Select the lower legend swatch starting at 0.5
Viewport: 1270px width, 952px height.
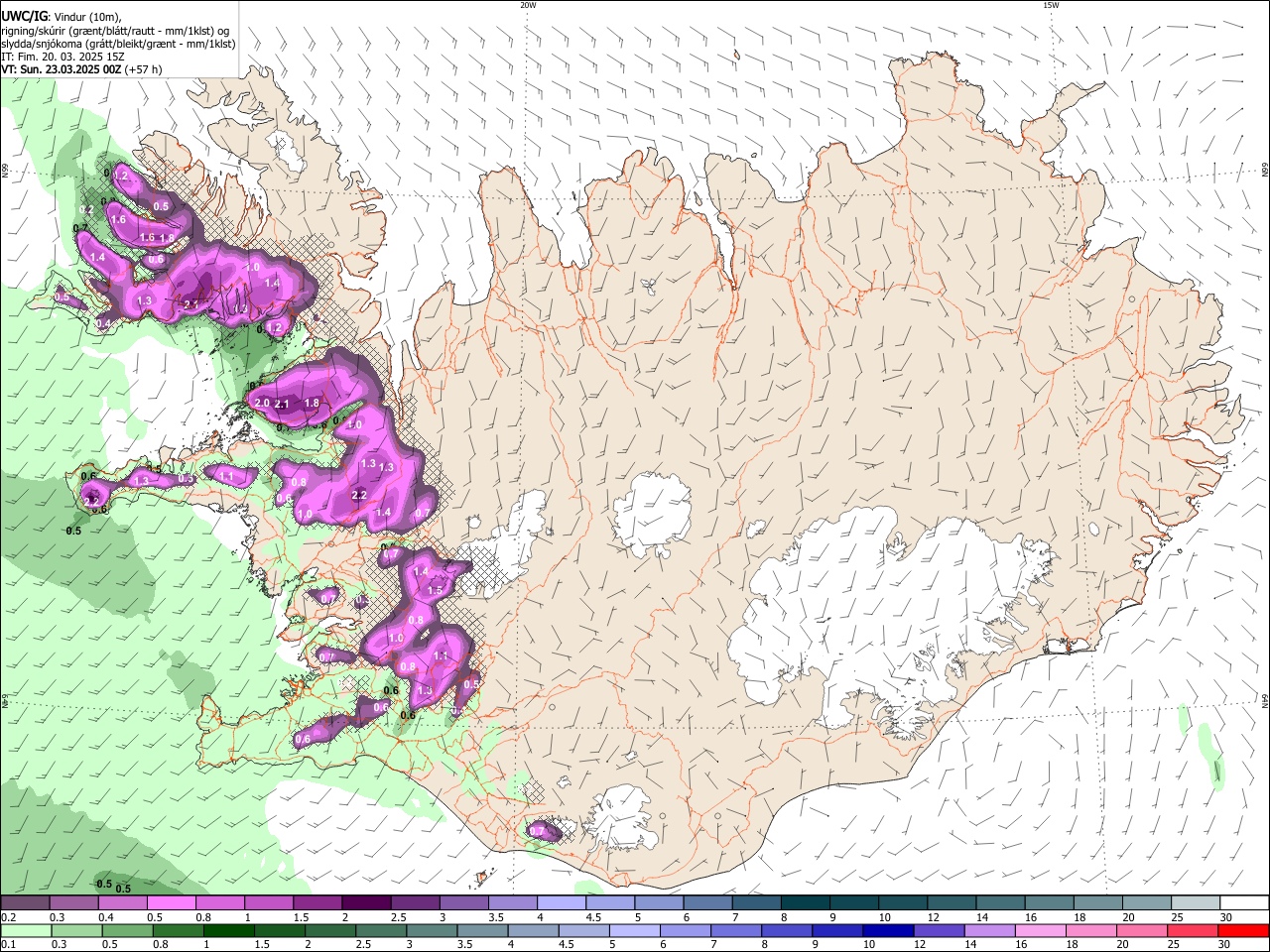[128, 930]
